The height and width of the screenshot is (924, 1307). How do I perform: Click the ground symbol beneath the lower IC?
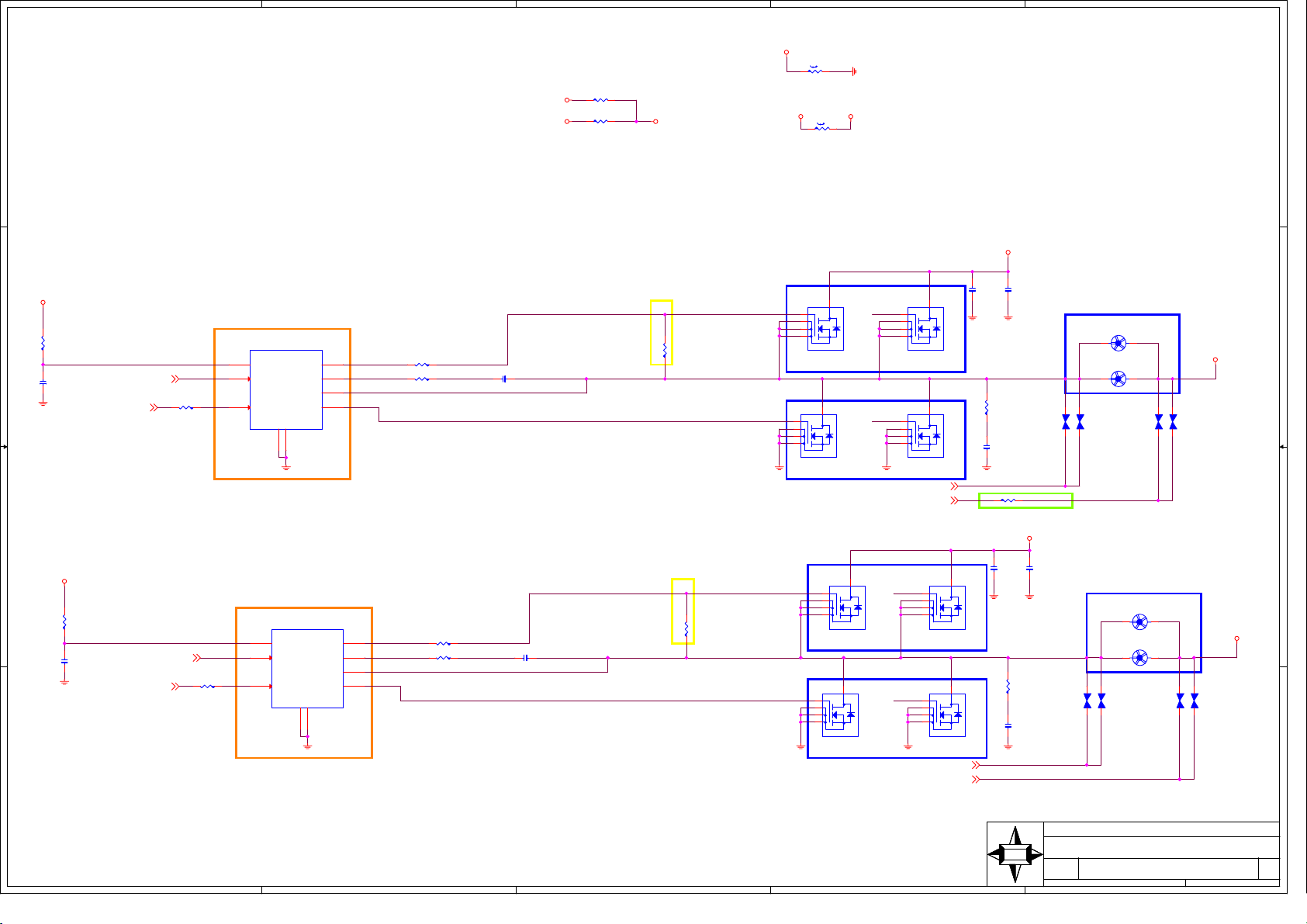(307, 746)
